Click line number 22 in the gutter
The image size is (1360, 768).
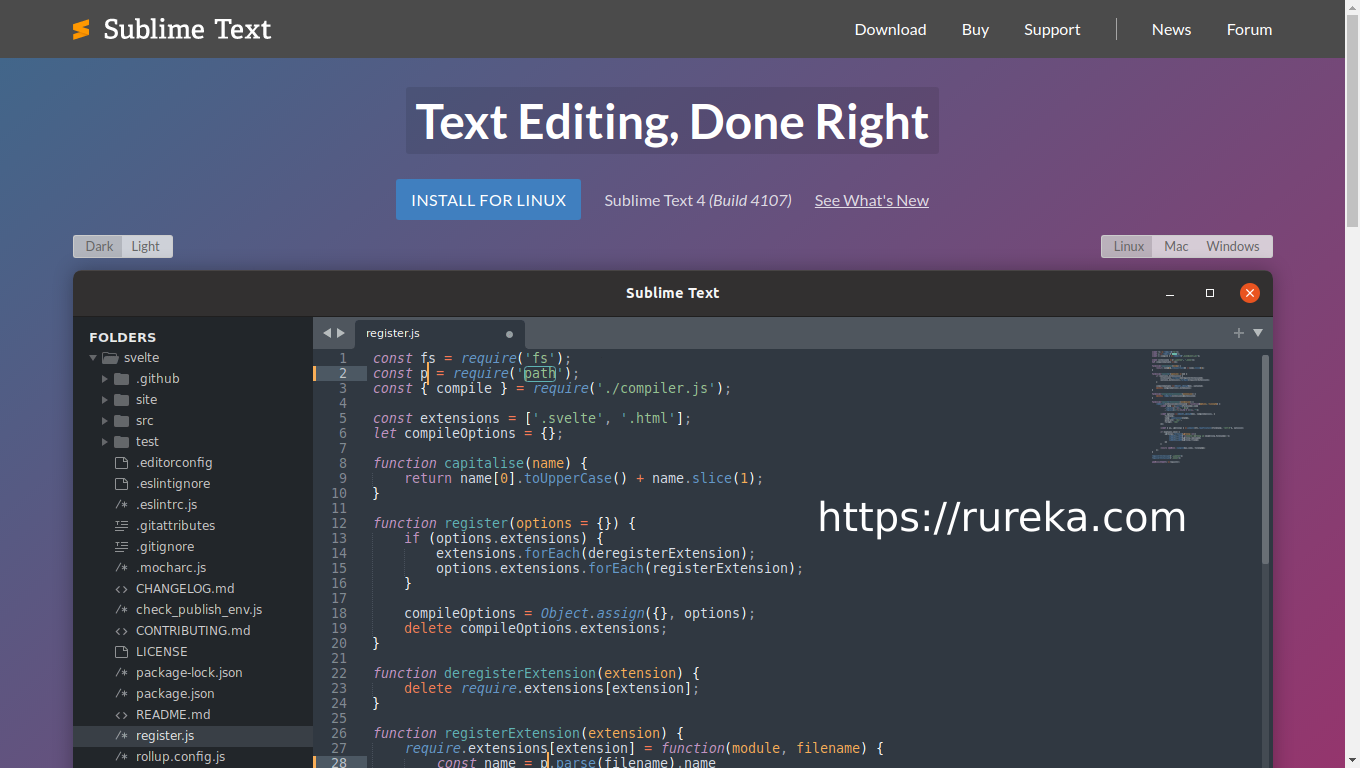(339, 673)
